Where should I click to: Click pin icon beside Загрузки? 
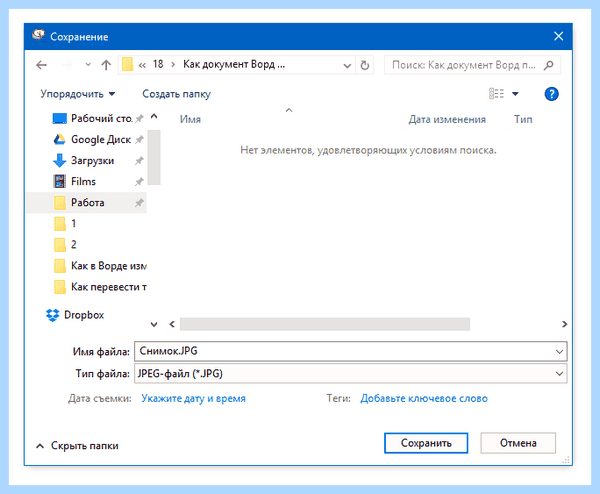point(139,161)
